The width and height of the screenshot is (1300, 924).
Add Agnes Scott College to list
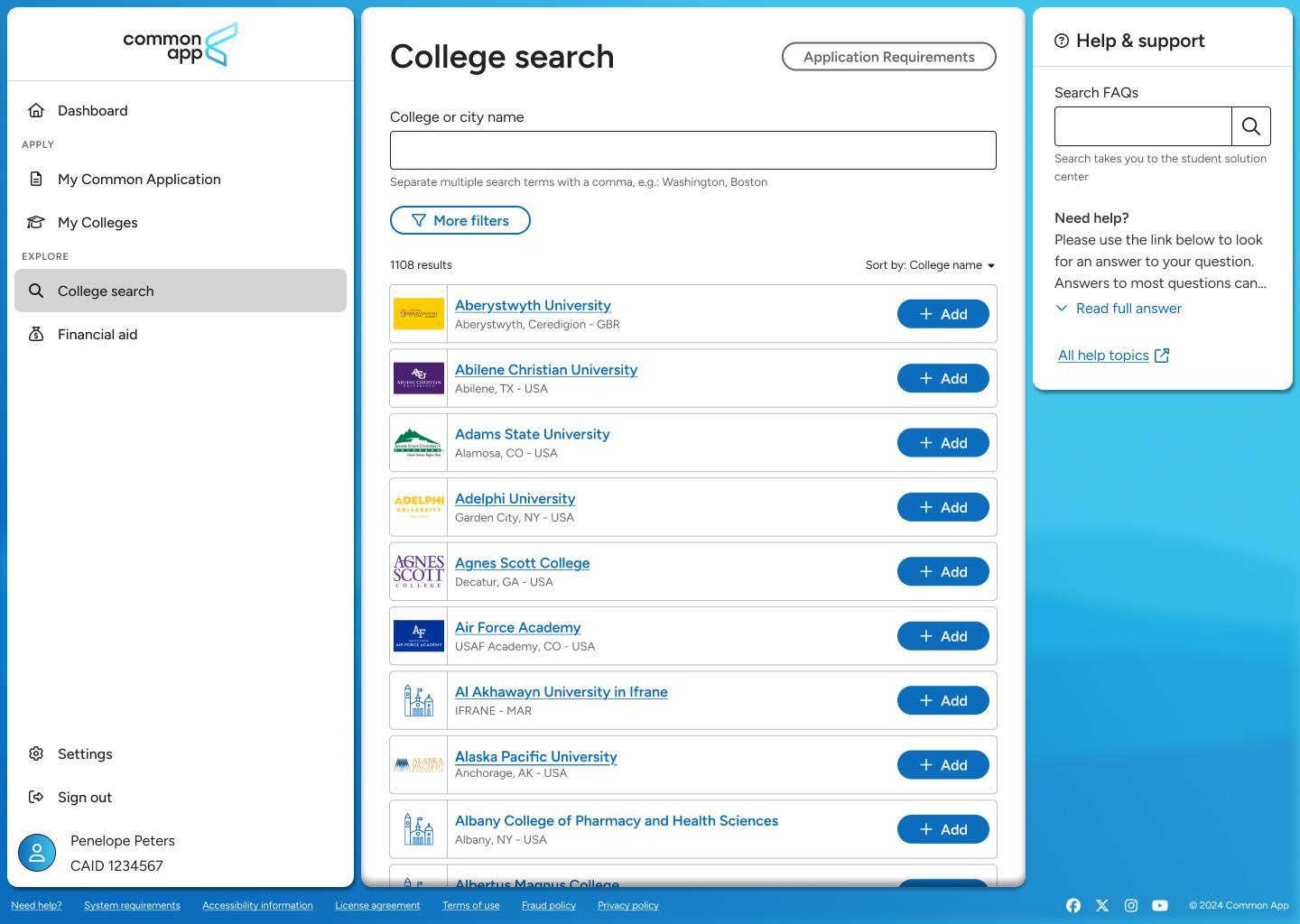point(943,572)
